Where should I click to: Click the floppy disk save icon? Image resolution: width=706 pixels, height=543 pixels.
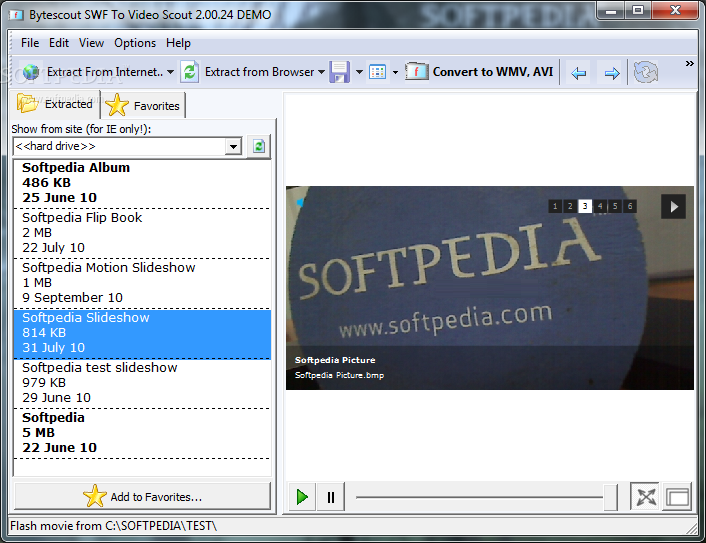[339, 72]
